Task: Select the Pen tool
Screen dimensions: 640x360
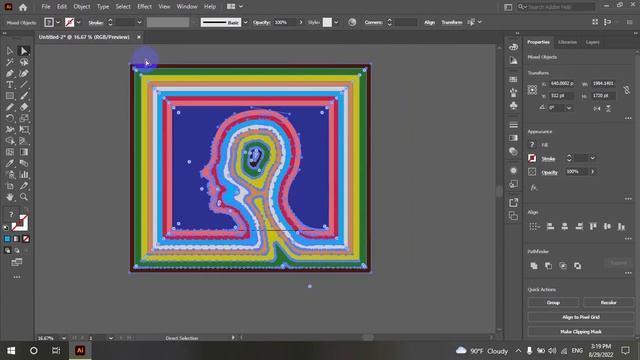Action: tap(9, 73)
